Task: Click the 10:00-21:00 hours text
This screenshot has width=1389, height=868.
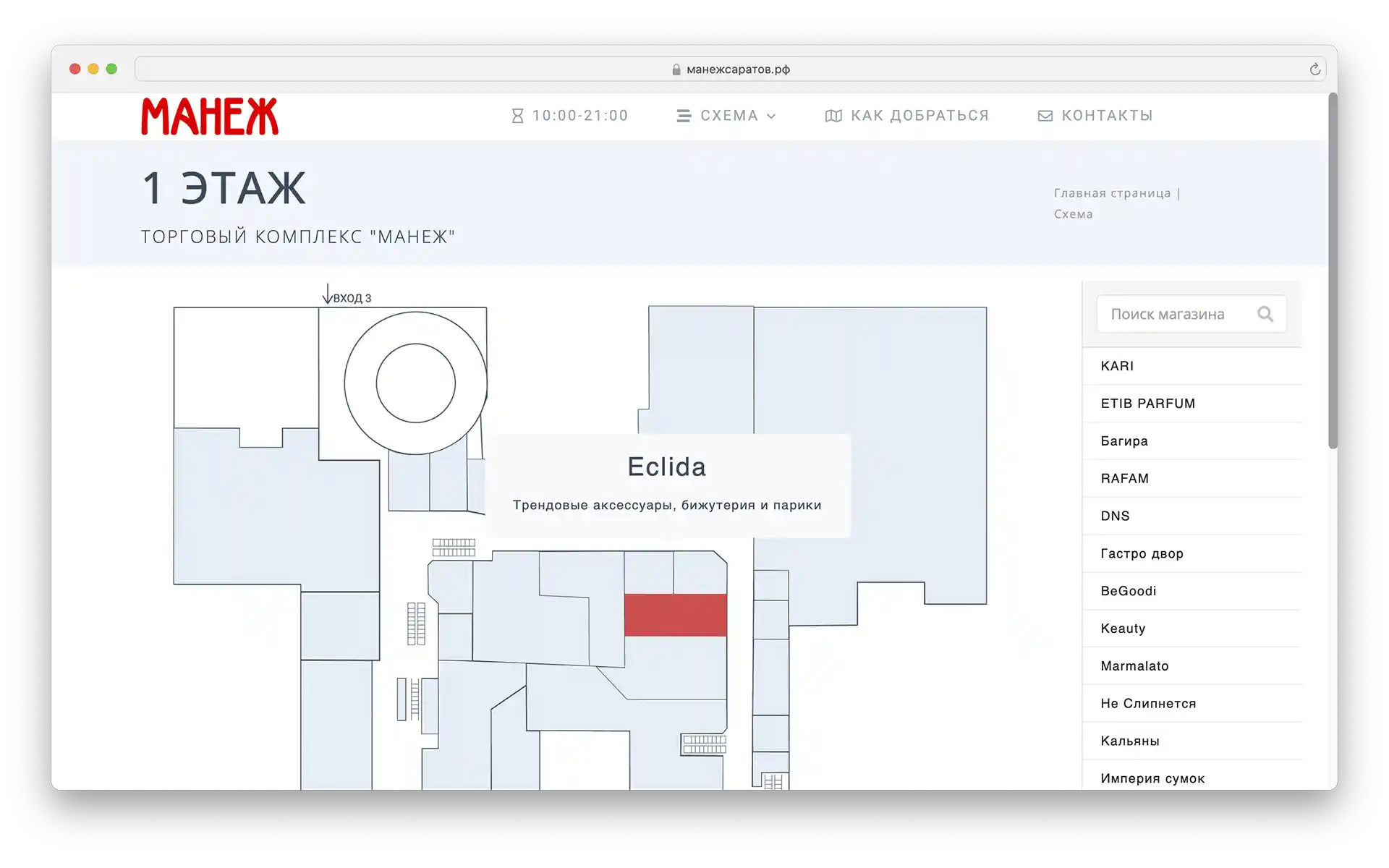Action: (x=580, y=116)
